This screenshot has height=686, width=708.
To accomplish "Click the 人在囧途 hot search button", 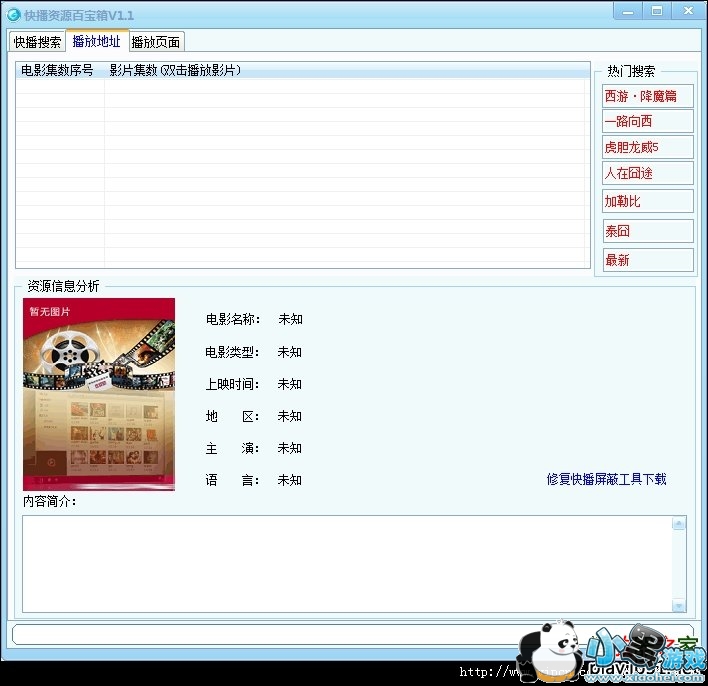I will (x=647, y=173).
